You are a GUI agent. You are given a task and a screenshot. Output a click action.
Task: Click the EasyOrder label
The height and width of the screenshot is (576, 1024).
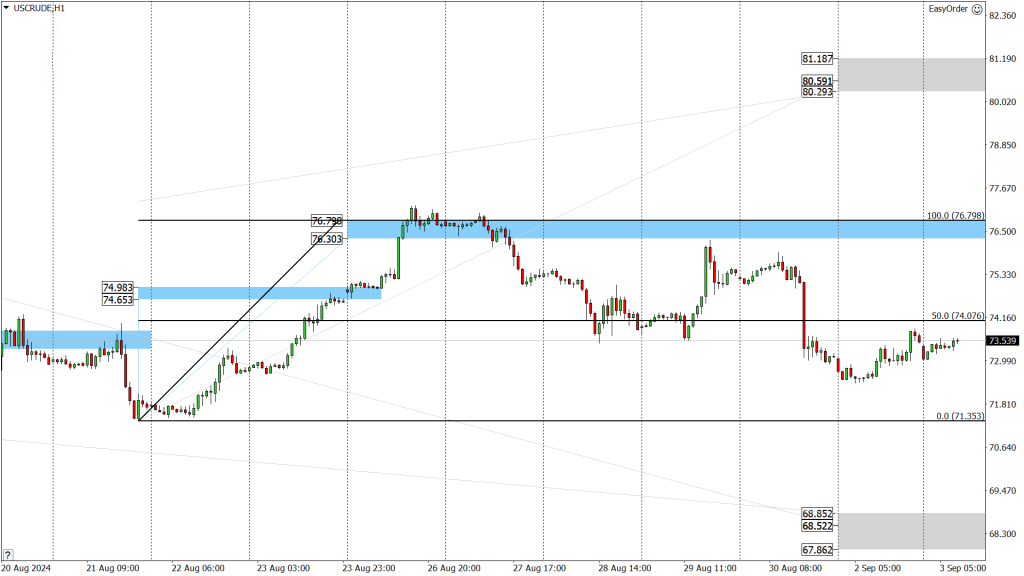pyautogui.click(x=948, y=9)
